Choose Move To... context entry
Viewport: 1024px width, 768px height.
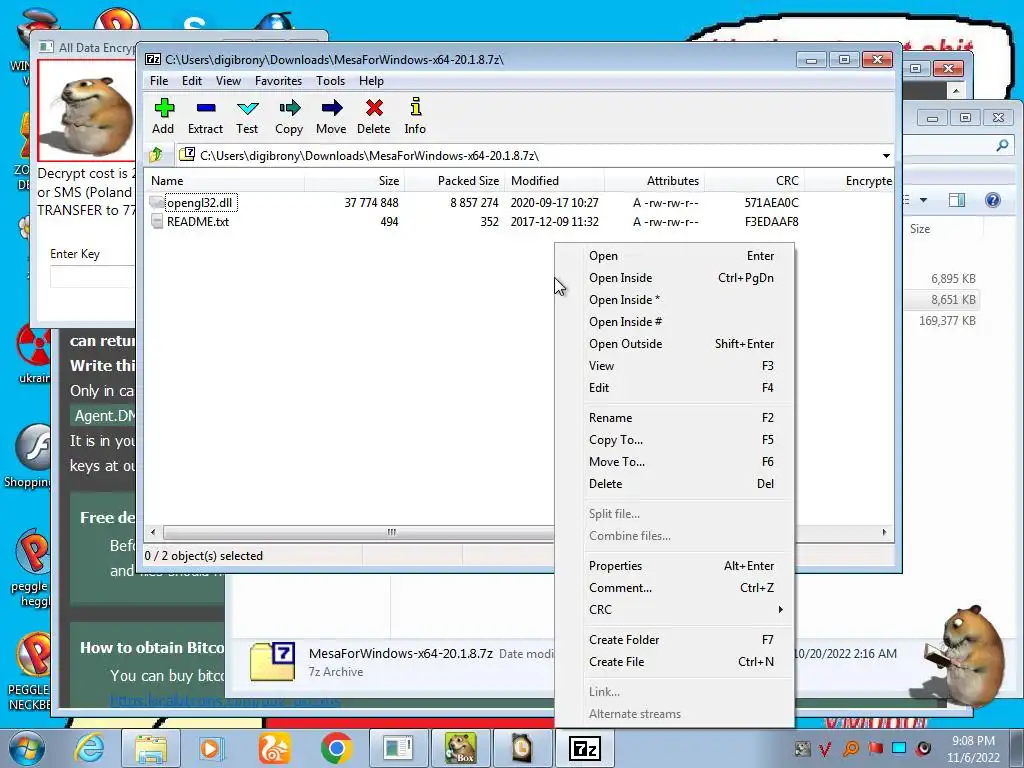click(675, 462)
